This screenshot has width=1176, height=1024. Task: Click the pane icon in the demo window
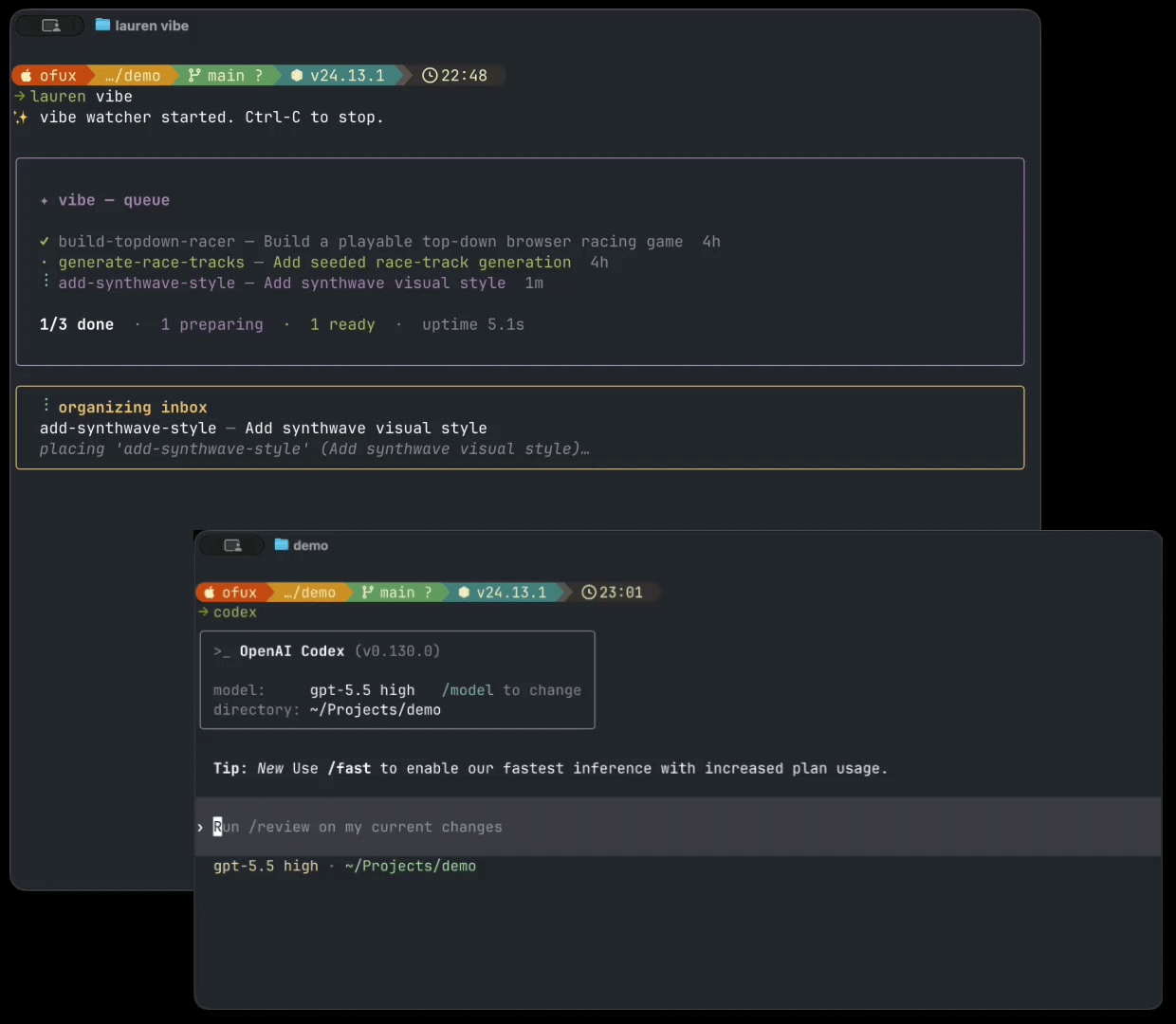[x=232, y=545]
